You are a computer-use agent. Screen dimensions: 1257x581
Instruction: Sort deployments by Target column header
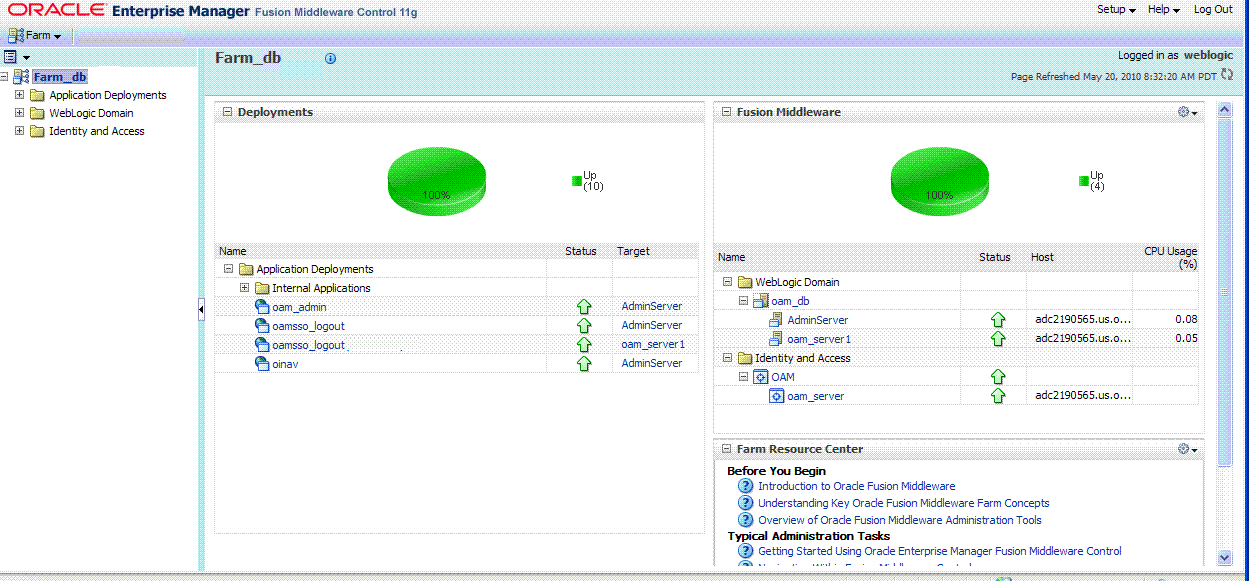tap(633, 251)
